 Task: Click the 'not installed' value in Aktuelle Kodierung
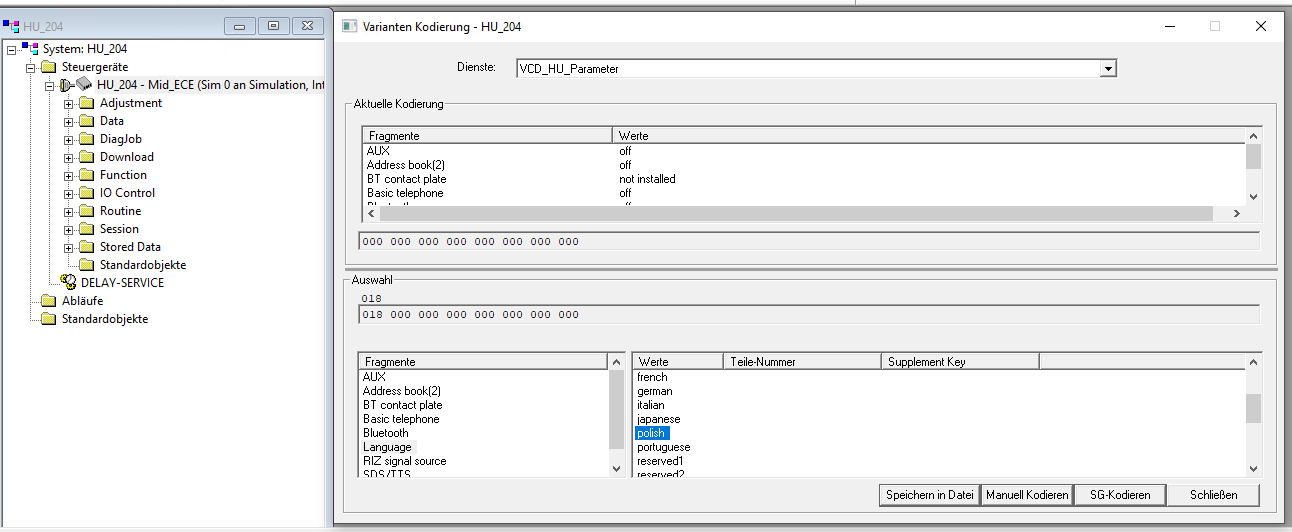coord(647,179)
